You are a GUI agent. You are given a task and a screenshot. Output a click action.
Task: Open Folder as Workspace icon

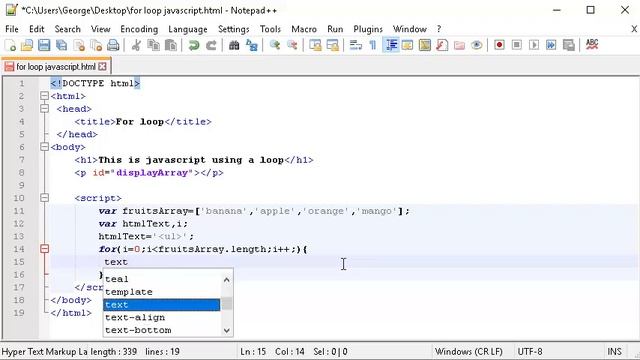point(460,45)
